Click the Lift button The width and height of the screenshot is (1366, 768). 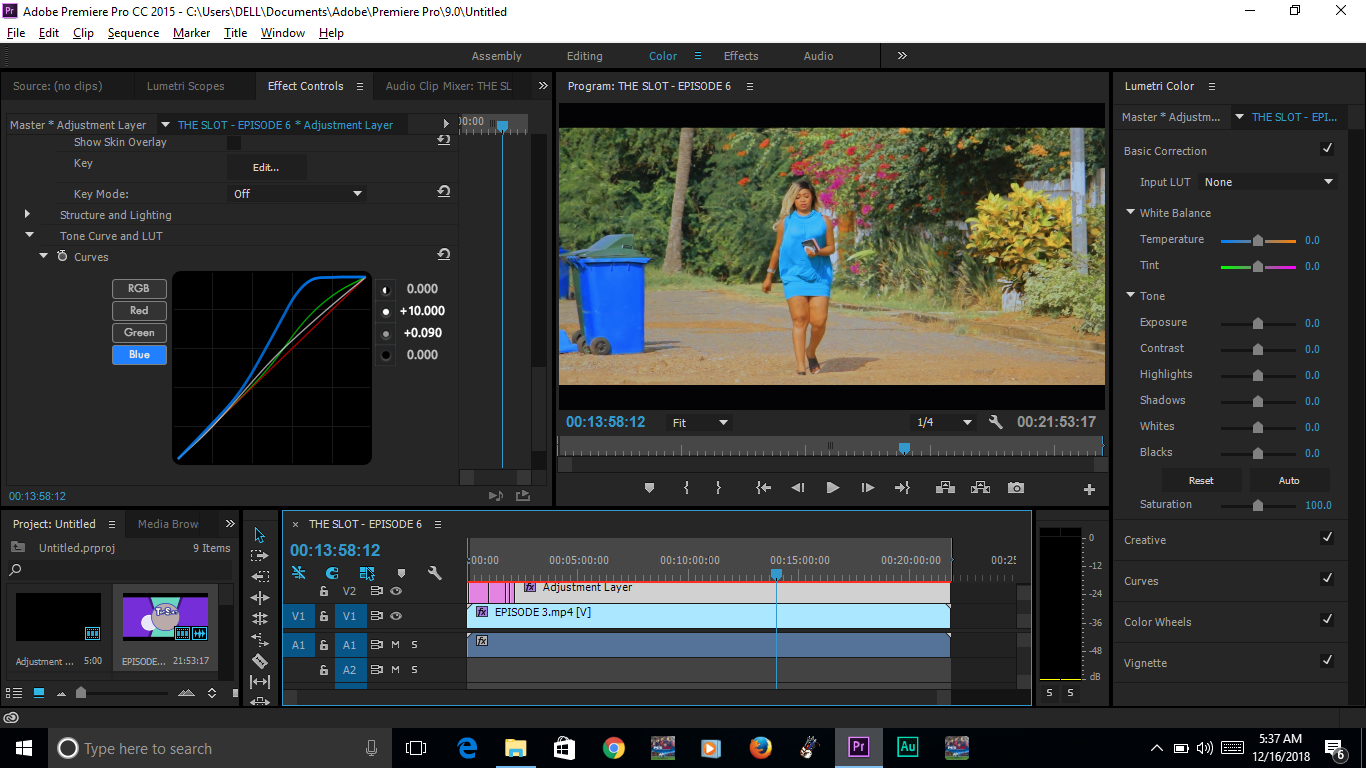[945, 488]
